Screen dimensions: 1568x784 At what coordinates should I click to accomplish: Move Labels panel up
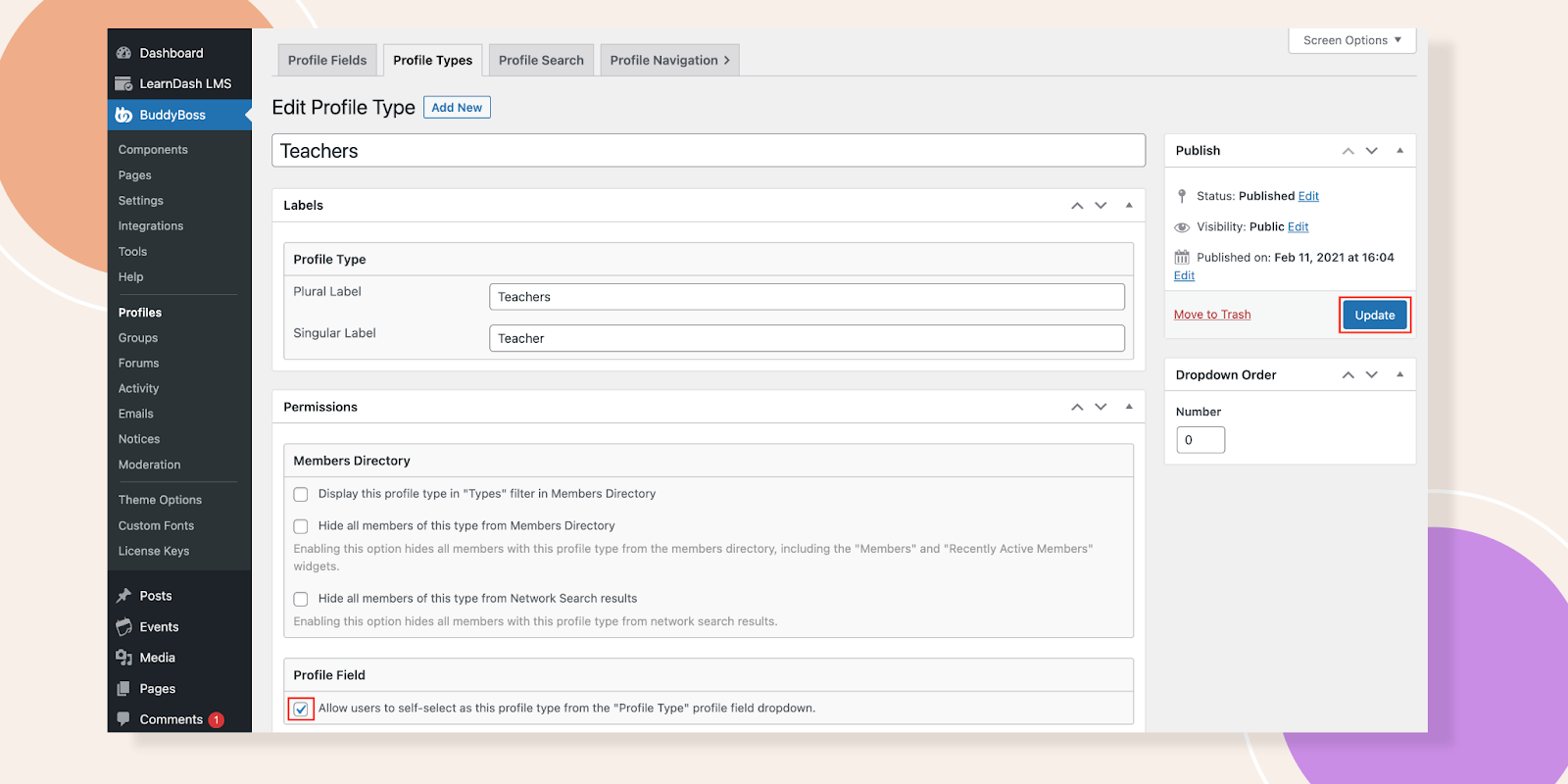pos(1077,205)
